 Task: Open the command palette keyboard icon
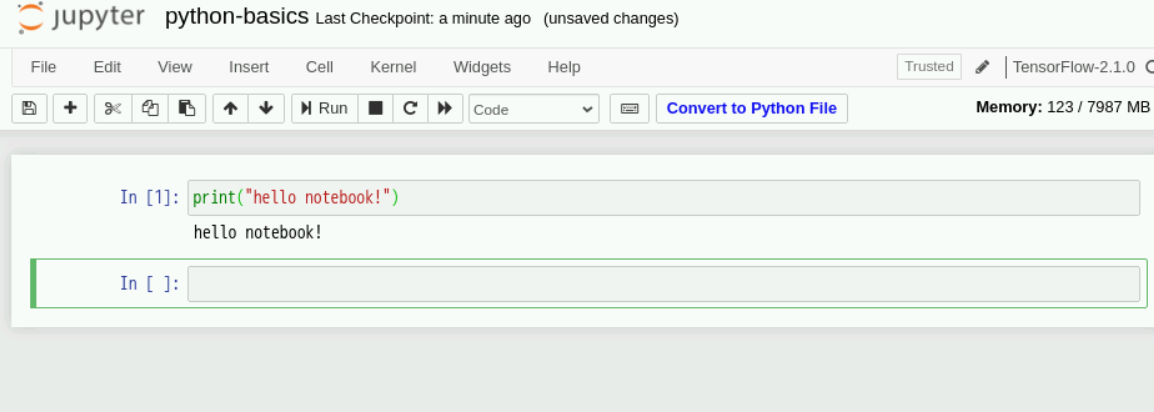[x=629, y=108]
